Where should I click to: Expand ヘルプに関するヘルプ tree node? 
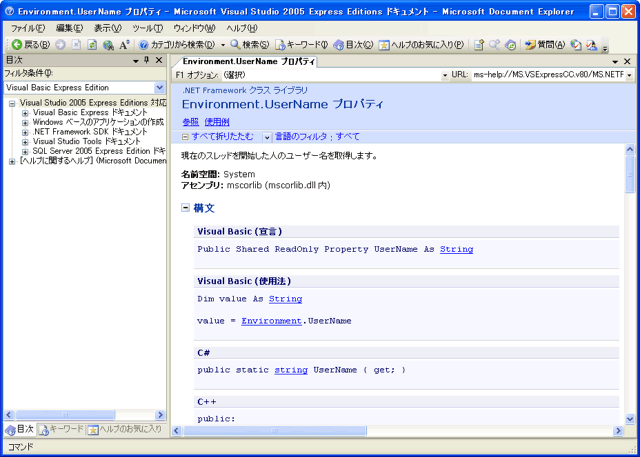tap(12, 162)
